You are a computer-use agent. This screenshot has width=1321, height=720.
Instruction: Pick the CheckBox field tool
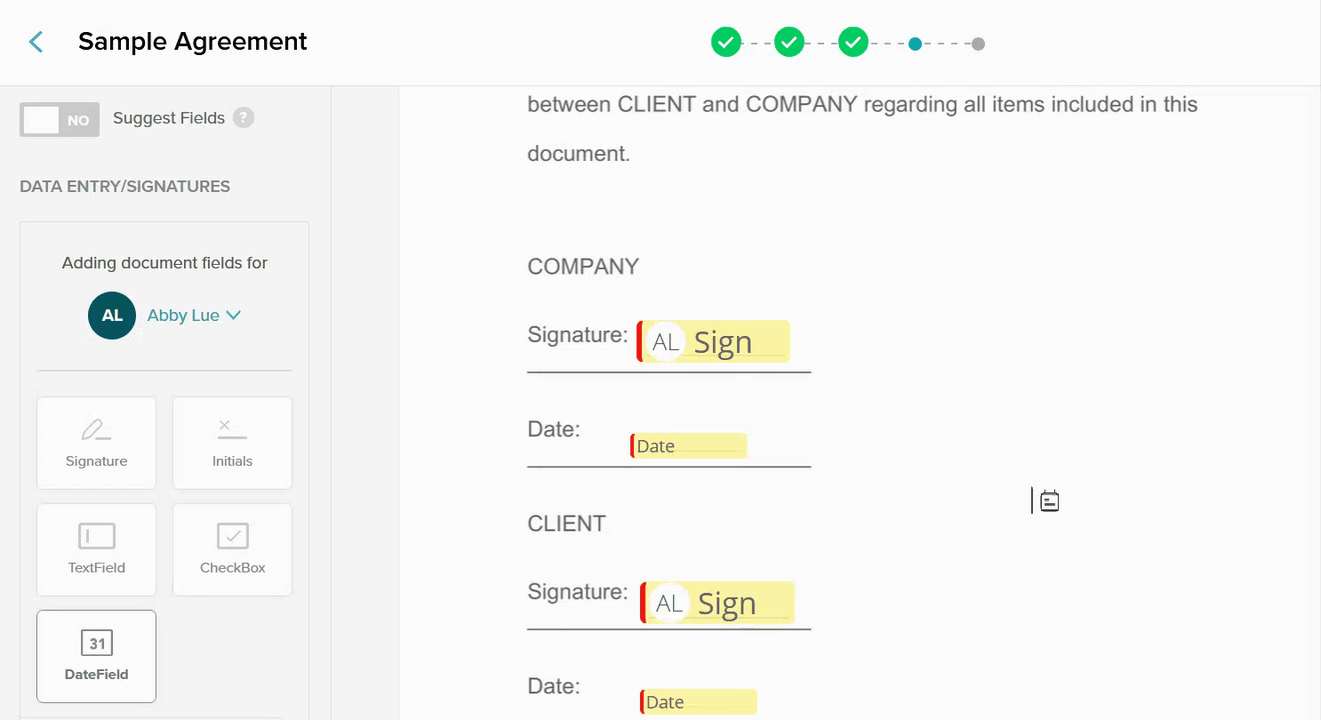pyautogui.click(x=232, y=549)
